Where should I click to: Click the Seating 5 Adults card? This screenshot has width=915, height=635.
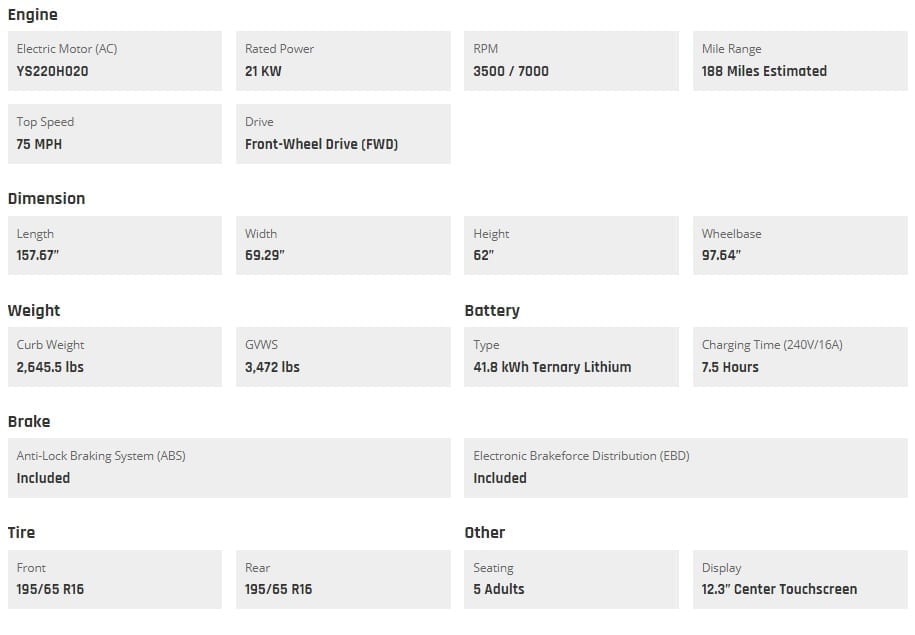[x=571, y=580]
